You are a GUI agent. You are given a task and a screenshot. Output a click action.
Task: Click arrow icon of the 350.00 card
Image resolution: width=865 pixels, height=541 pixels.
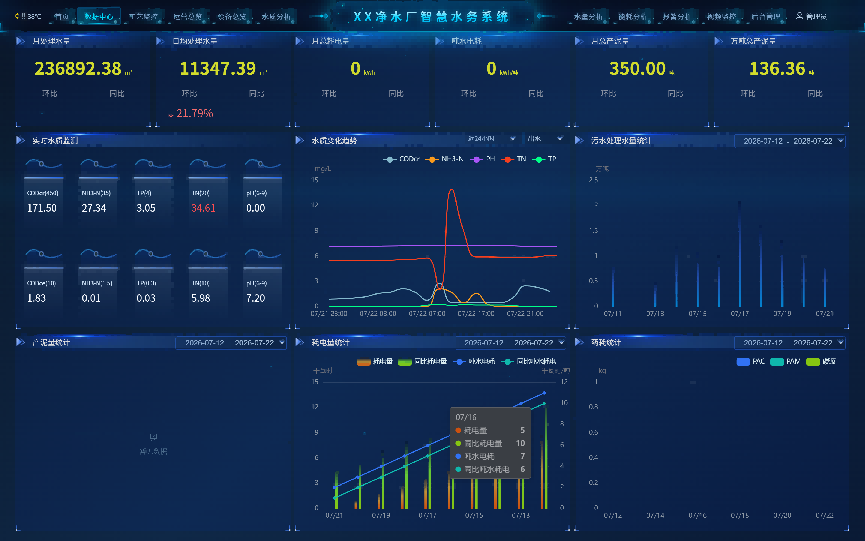[579, 41]
